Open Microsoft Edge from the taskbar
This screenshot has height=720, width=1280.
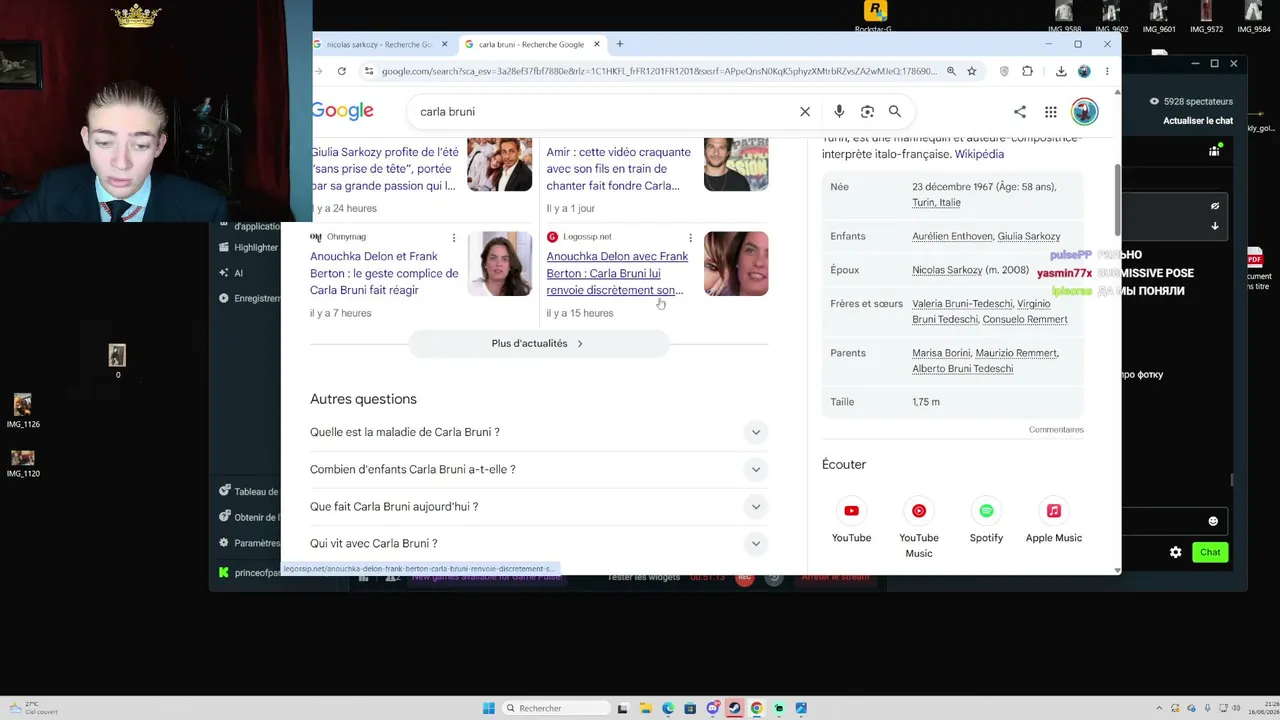pyautogui.click(x=668, y=708)
